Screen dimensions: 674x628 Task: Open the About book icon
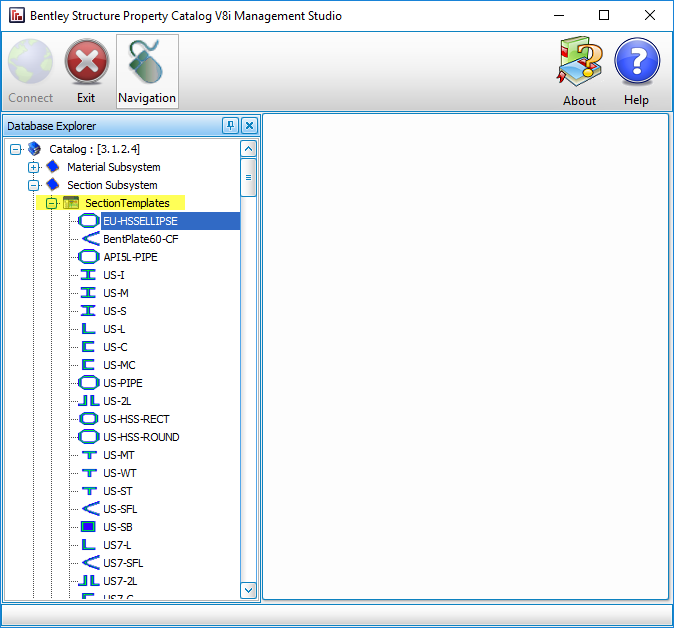coord(579,62)
